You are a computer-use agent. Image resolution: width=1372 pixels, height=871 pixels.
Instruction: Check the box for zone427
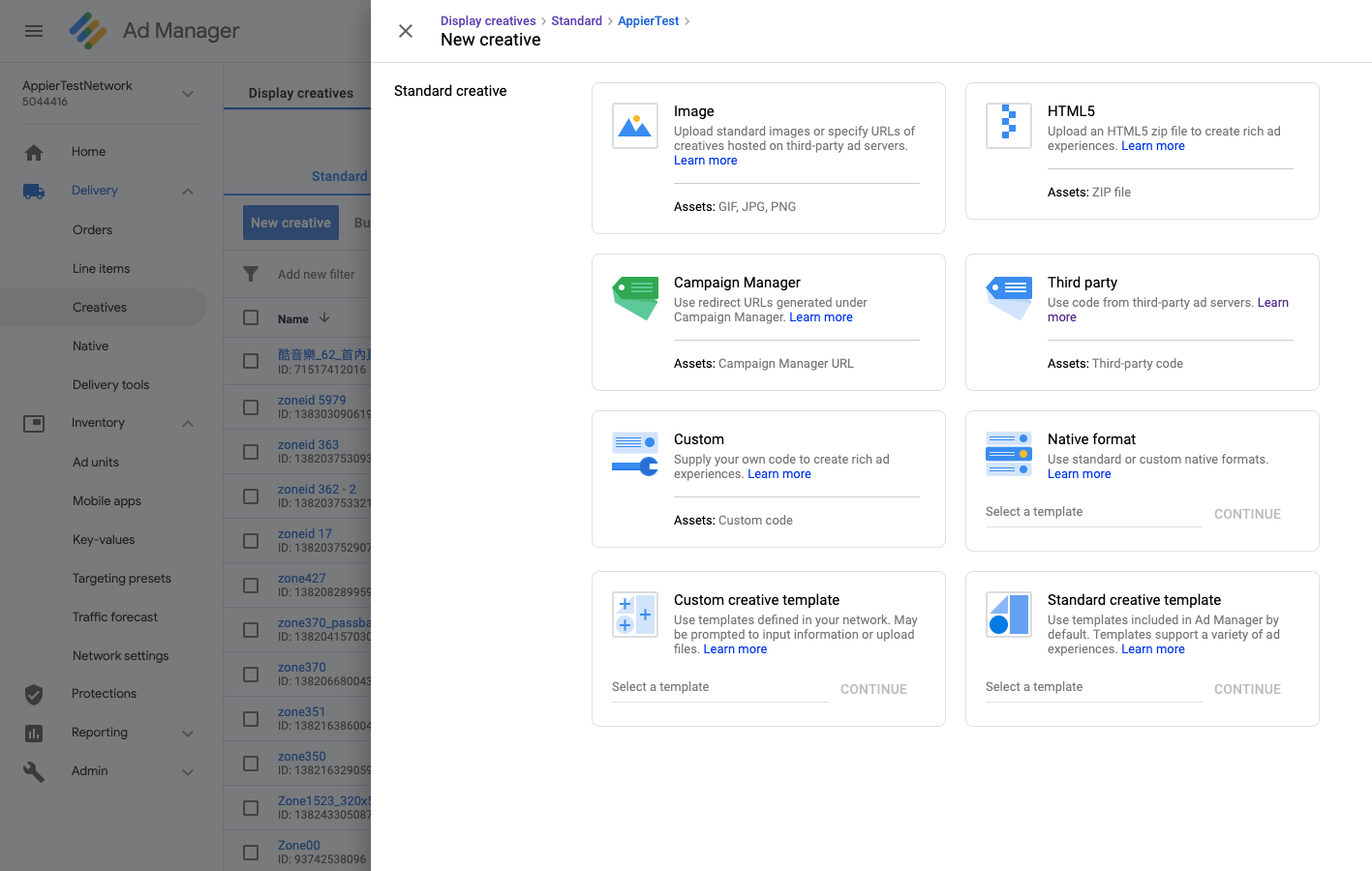[x=251, y=586]
